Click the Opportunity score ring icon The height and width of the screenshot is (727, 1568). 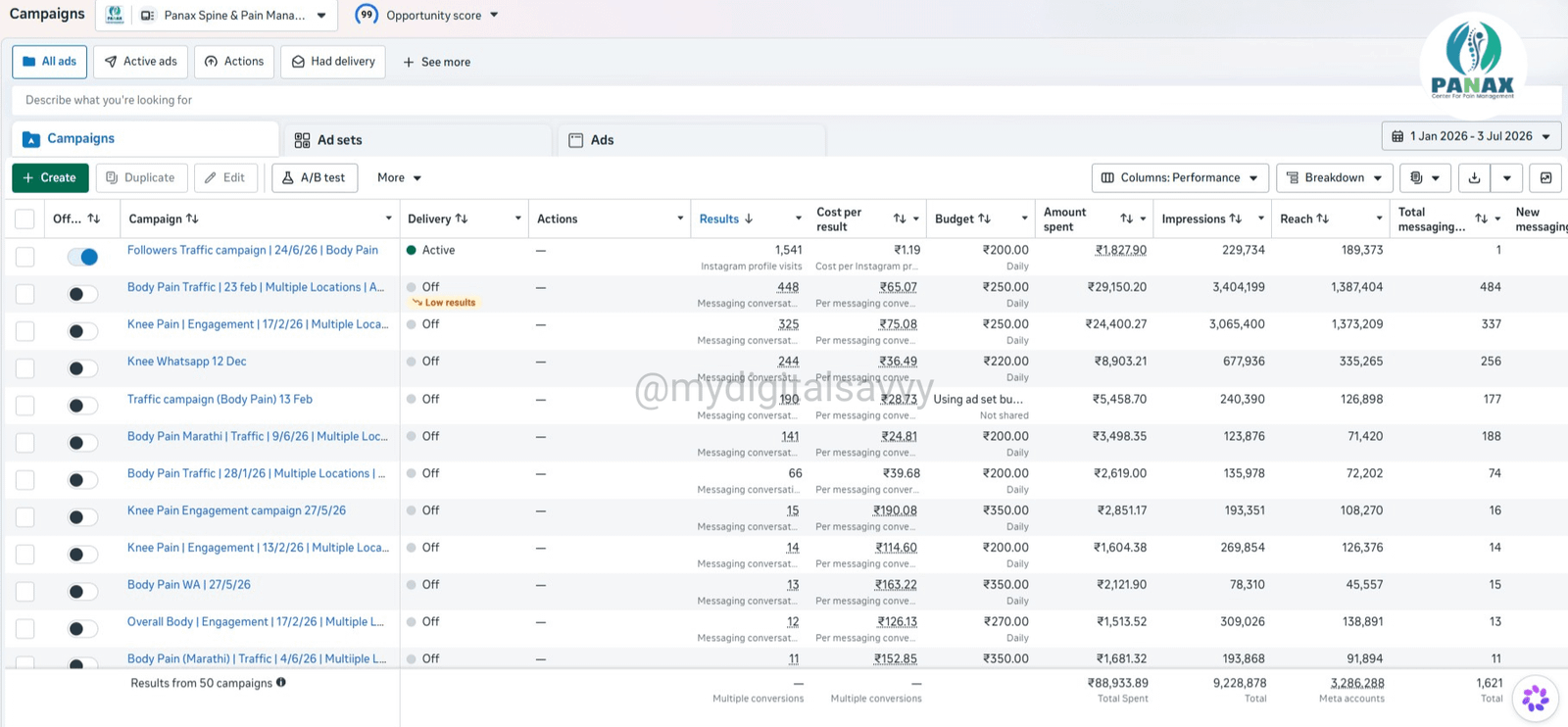[367, 15]
